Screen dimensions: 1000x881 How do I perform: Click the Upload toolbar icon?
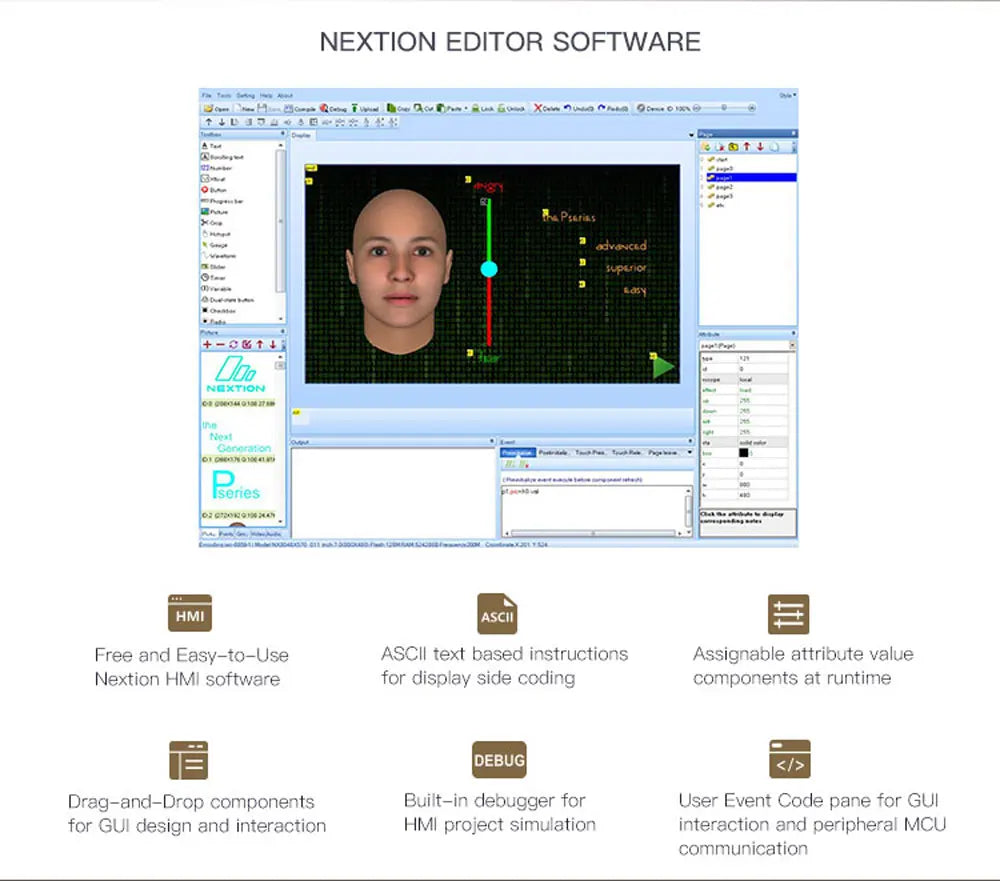(x=365, y=108)
